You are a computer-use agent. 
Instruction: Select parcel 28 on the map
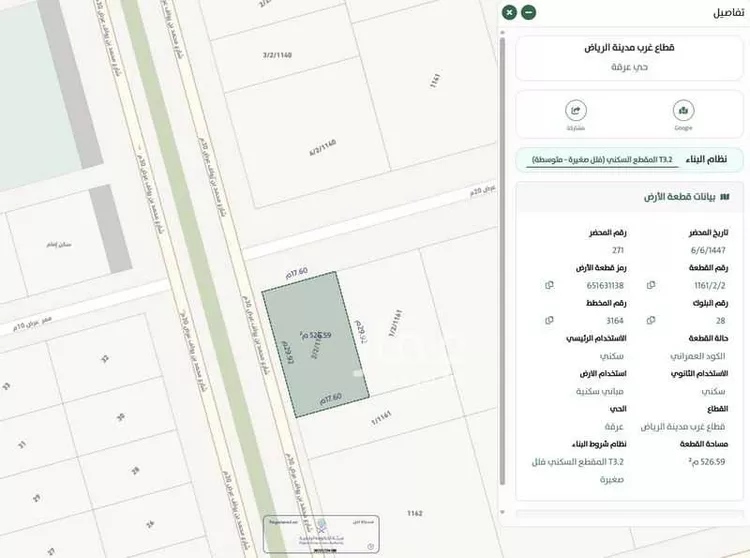click(x=135, y=470)
